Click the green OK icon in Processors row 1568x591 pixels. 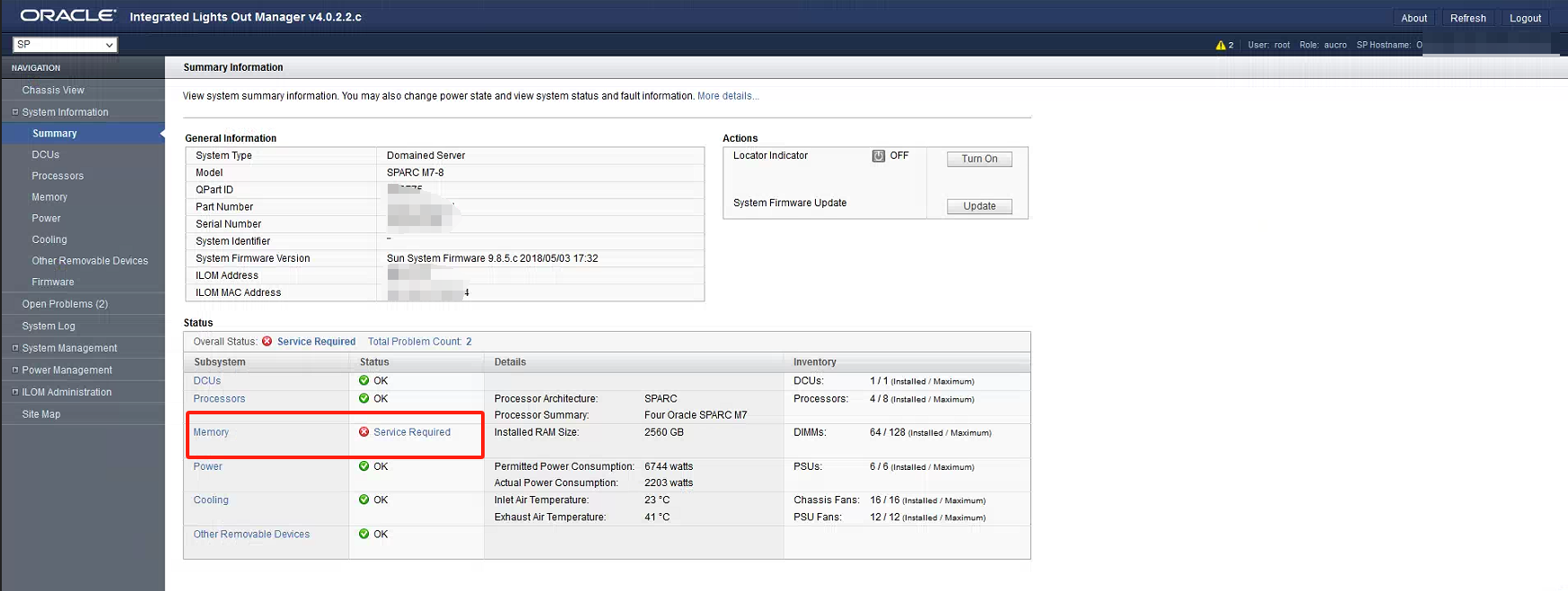coord(364,398)
